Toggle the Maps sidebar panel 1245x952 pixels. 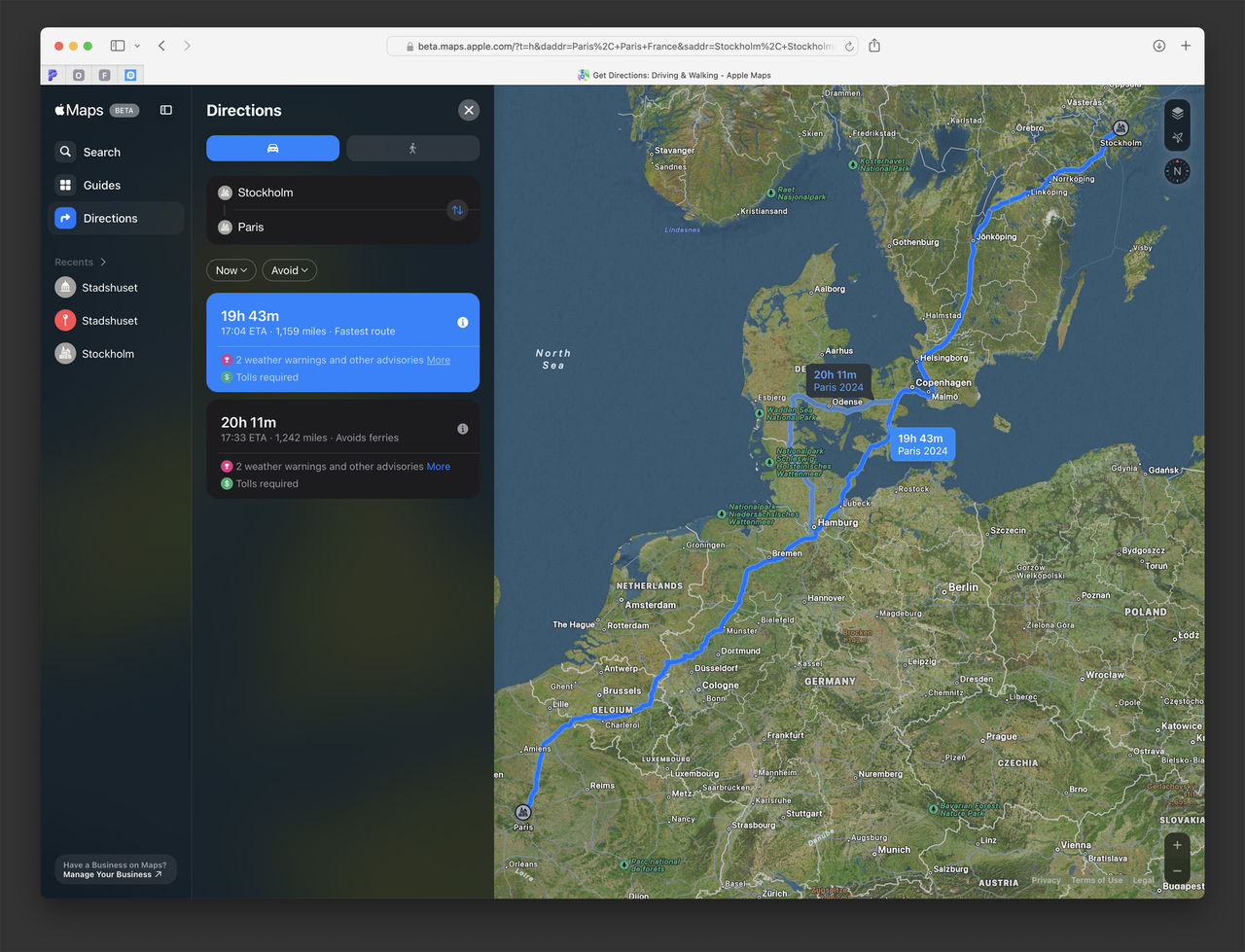(x=166, y=110)
